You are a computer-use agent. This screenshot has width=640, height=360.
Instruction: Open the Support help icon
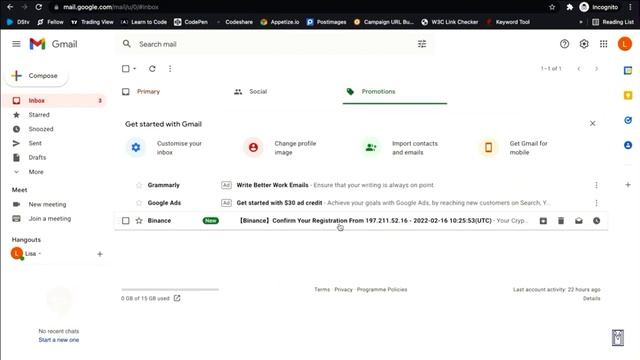564,44
